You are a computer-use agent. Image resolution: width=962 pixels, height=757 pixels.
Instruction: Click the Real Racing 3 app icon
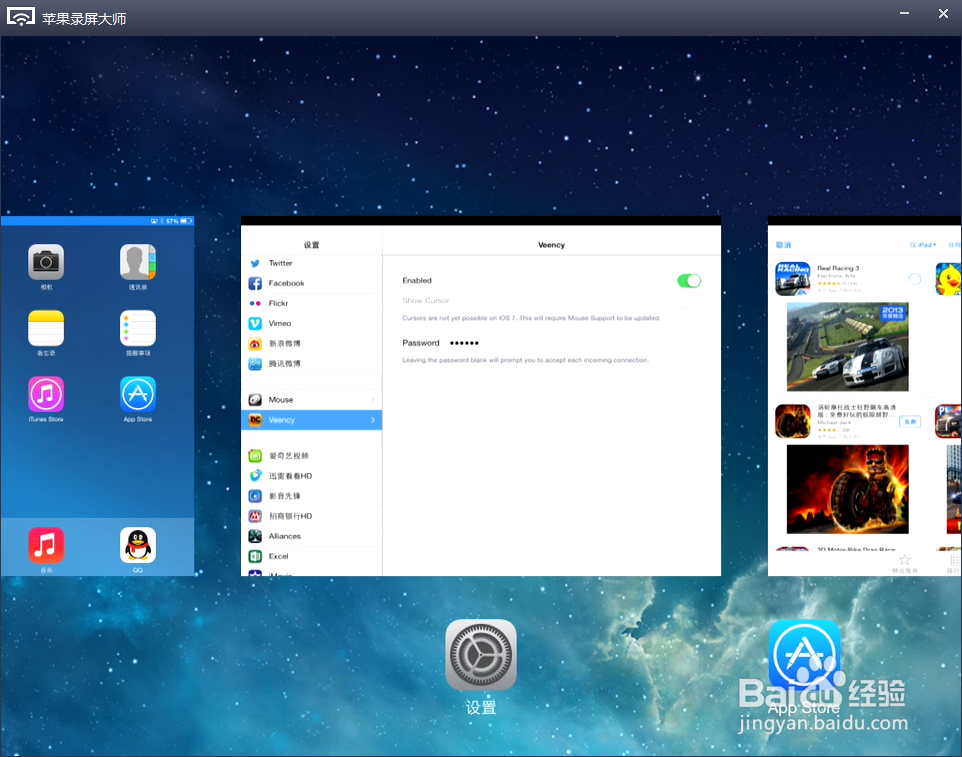pyautogui.click(x=793, y=279)
